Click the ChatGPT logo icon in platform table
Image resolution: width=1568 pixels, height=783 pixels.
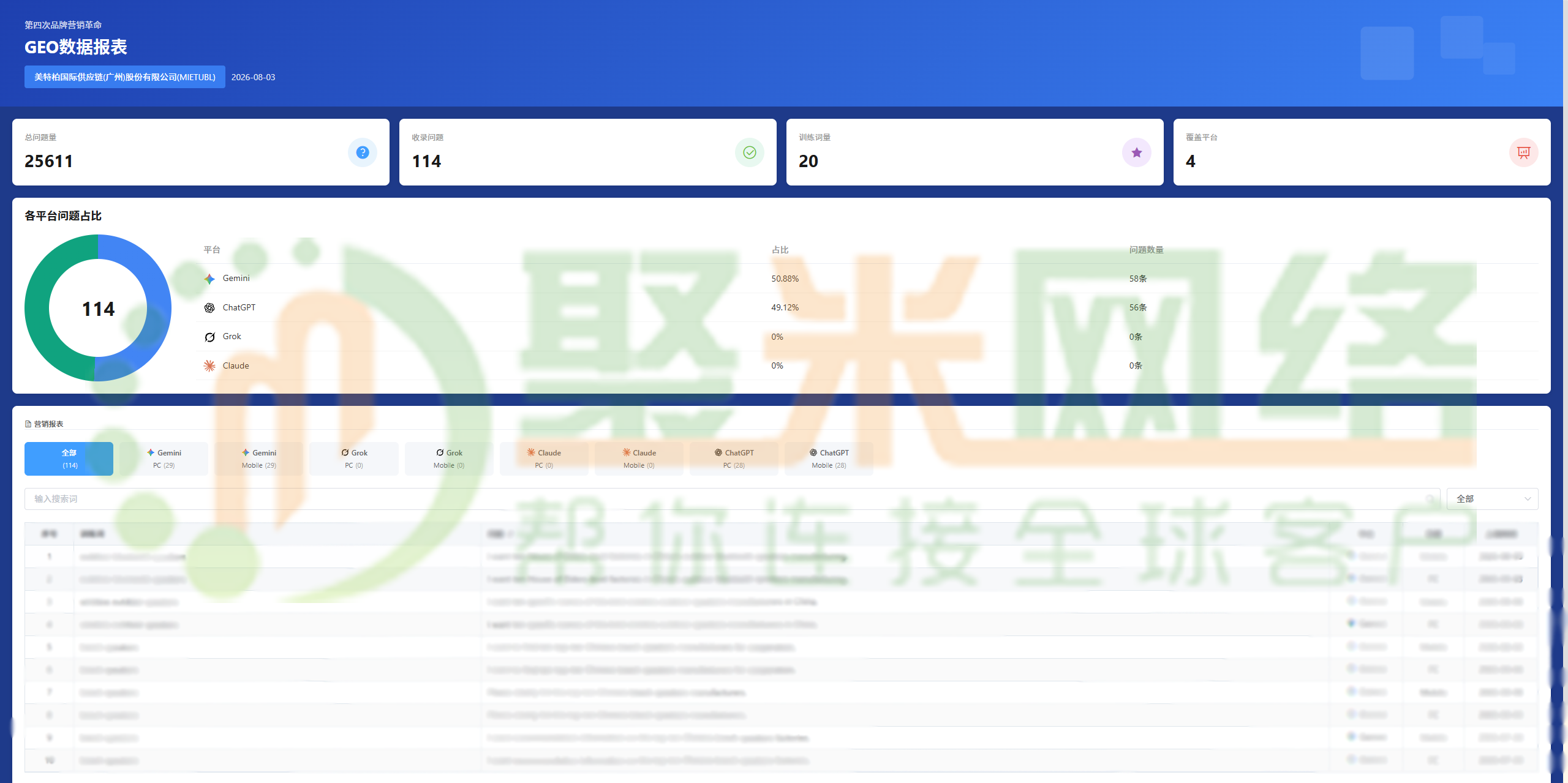[209, 307]
